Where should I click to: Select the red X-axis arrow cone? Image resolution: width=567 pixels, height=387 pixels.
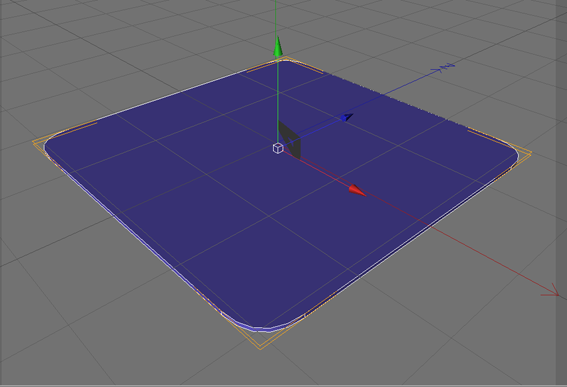357,191
